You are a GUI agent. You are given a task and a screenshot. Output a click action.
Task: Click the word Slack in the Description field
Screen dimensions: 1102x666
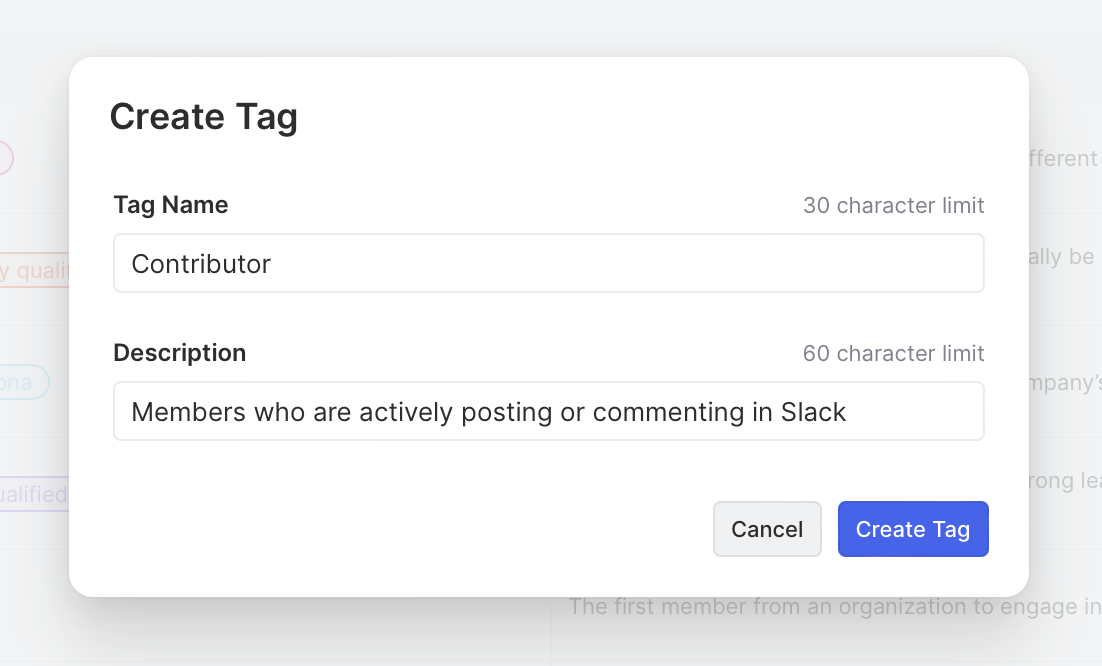point(813,412)
